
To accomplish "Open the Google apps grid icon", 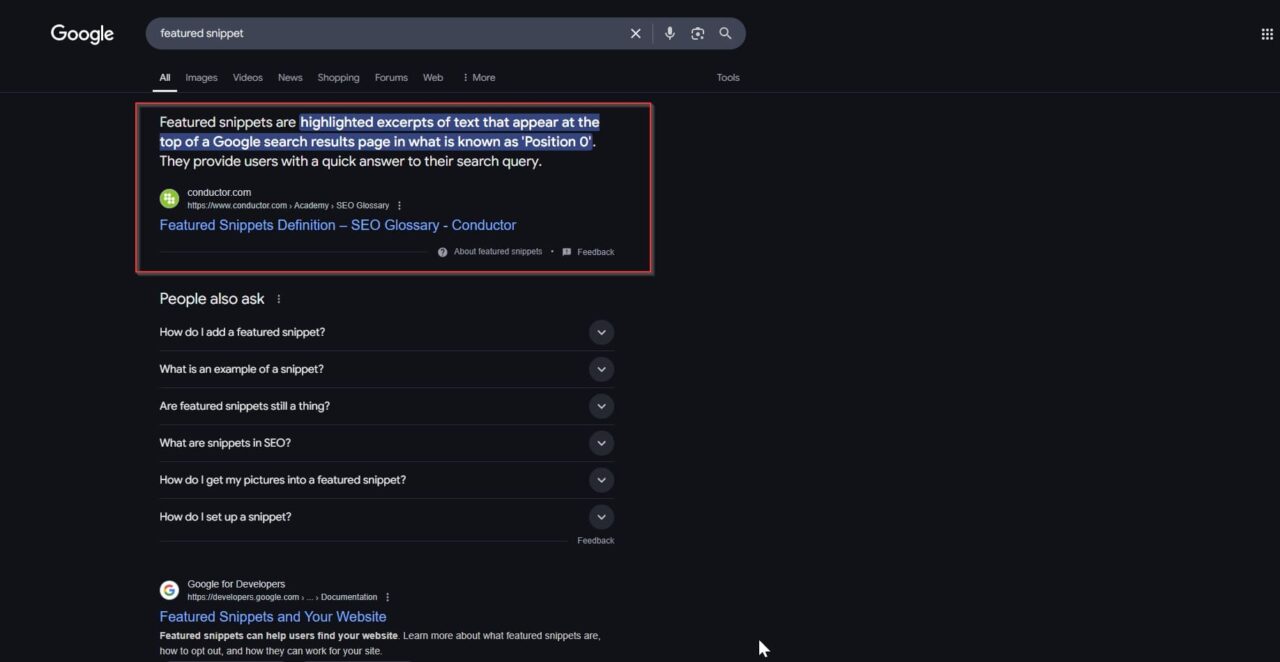I will pyautogui.click(x=1267, y=34).
